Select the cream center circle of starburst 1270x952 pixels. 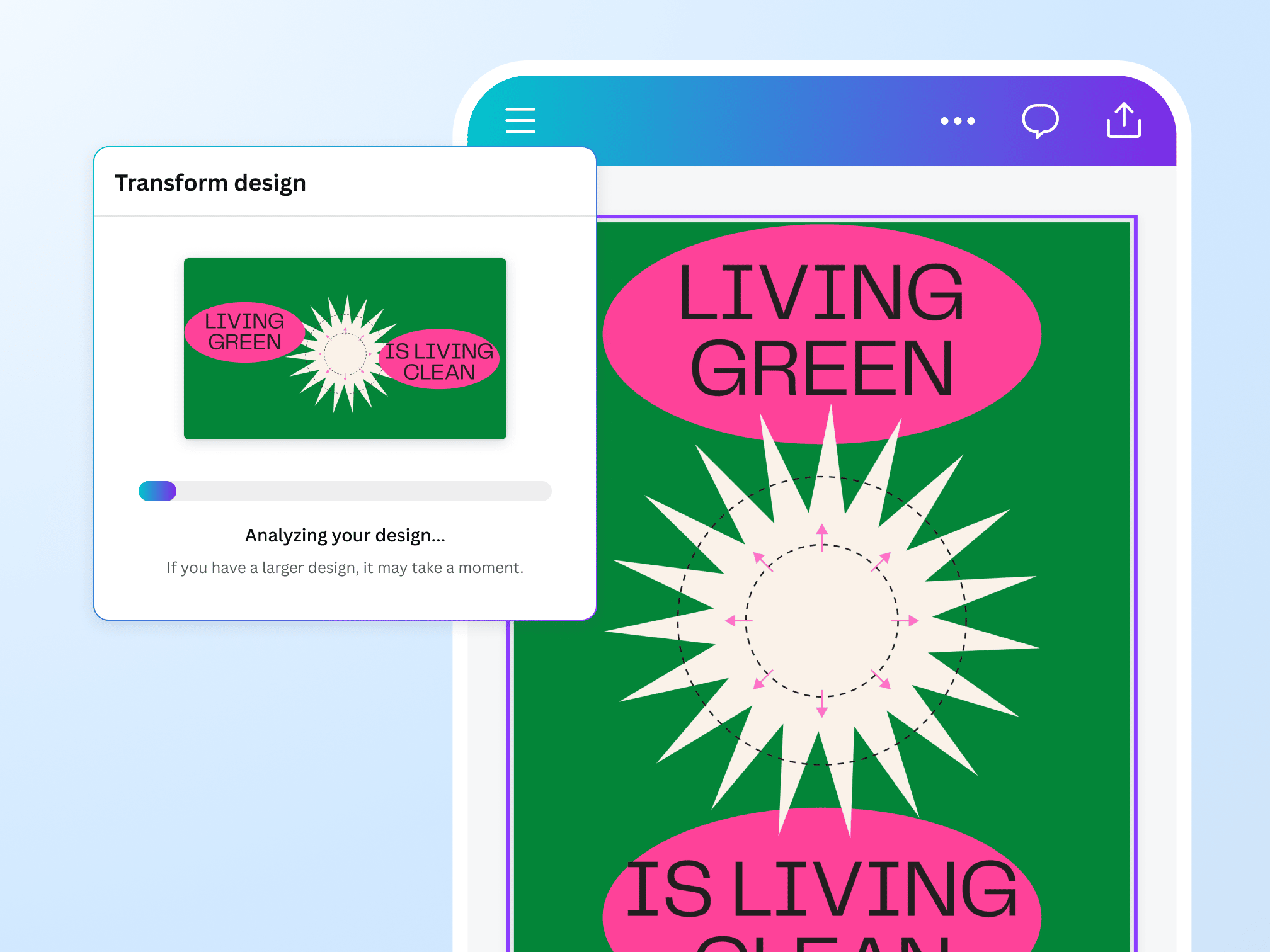point(821,621)
